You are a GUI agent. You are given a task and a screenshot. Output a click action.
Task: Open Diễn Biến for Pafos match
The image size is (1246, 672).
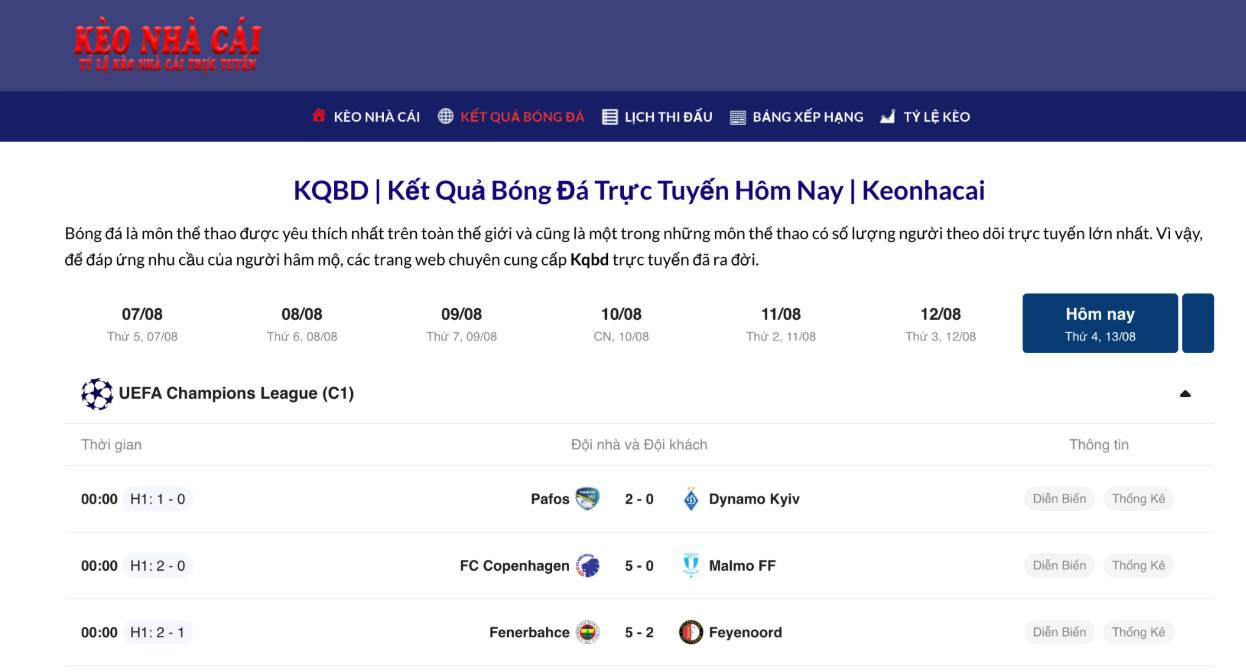tap(1059, 499)
